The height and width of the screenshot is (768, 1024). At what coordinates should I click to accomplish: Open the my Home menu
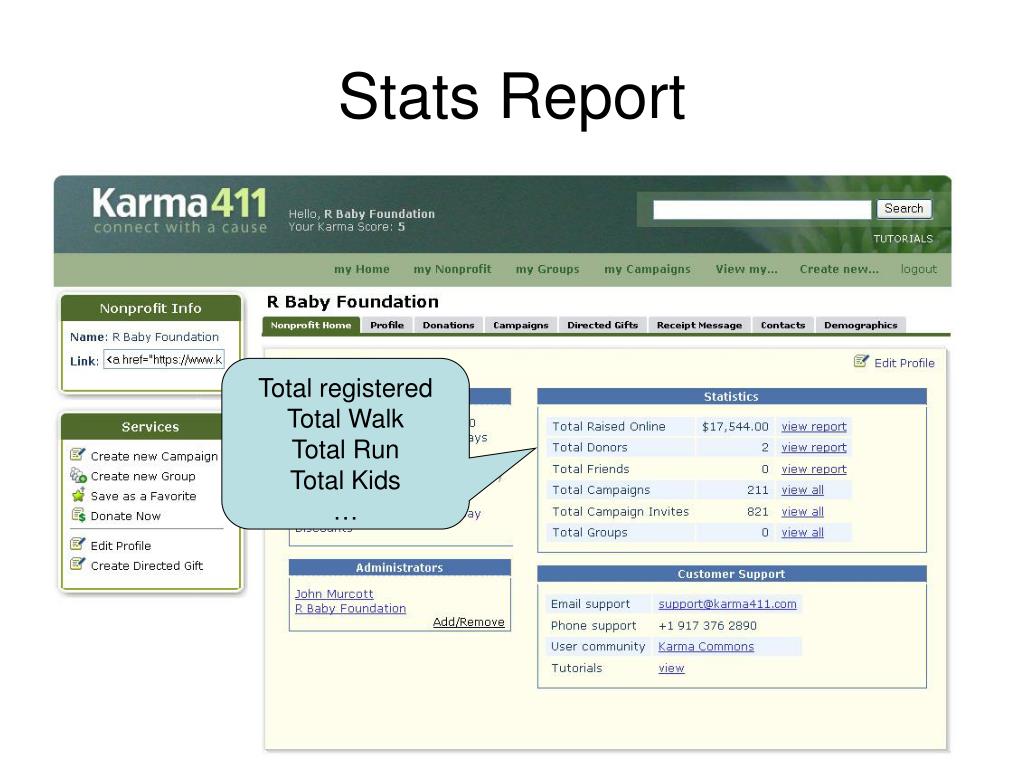[x=362, y=269]
